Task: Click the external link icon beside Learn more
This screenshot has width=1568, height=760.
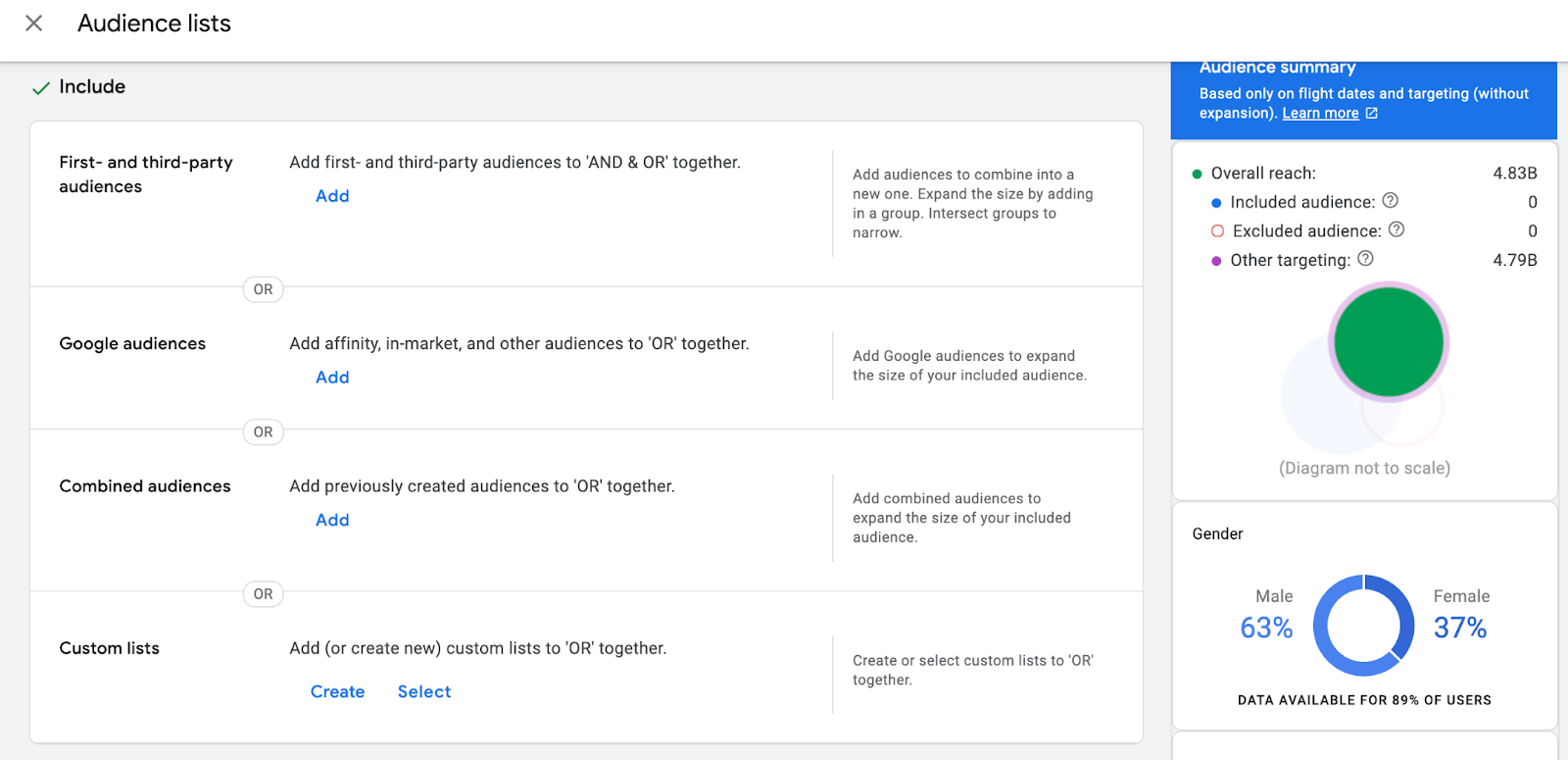Action: pyautogui.click(x=1372, y=113)
